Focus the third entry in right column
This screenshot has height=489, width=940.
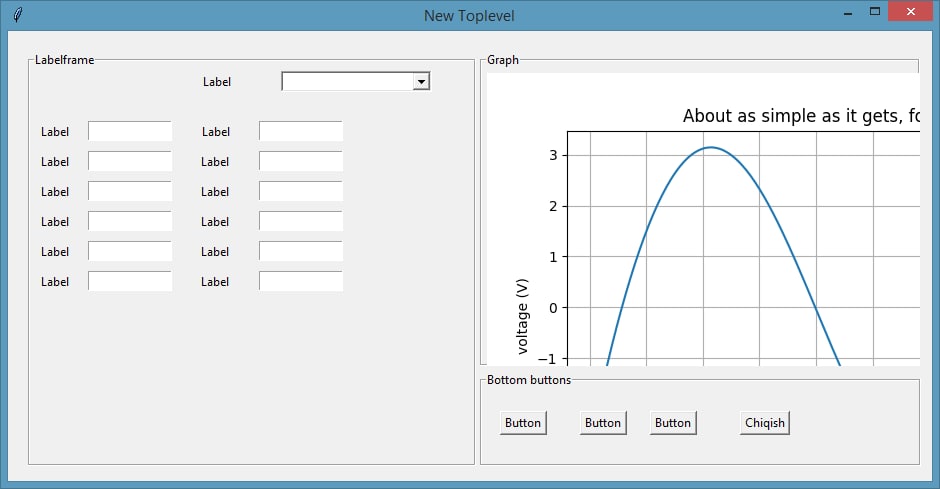point(301,191)
